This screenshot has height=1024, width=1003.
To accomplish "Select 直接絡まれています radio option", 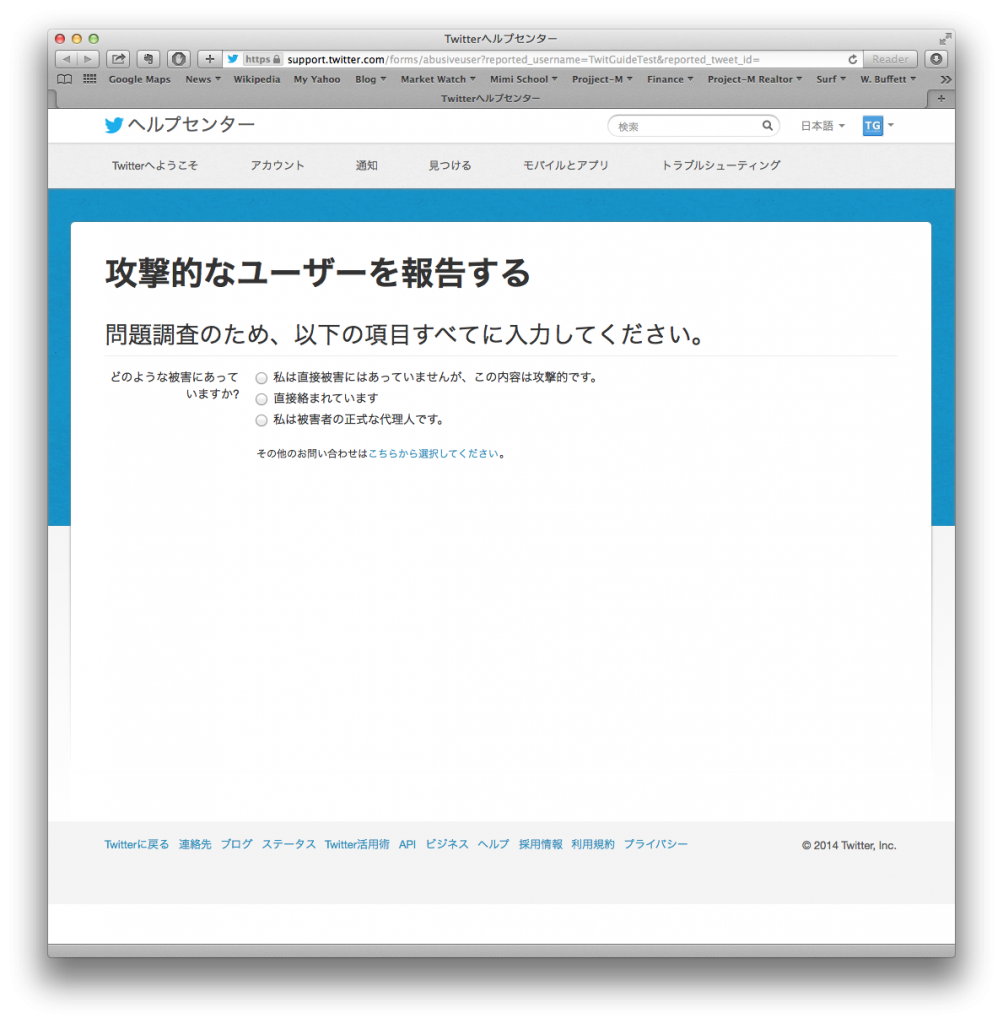I will [x=261, y=399].
